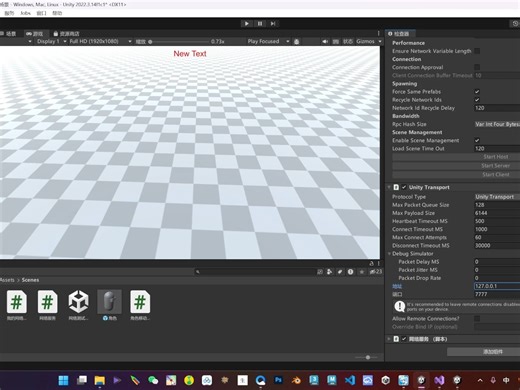The width and height of the screenshot is (520, 390).
Task: Open the Jobs menu
Action: click(x=26, y=13)
